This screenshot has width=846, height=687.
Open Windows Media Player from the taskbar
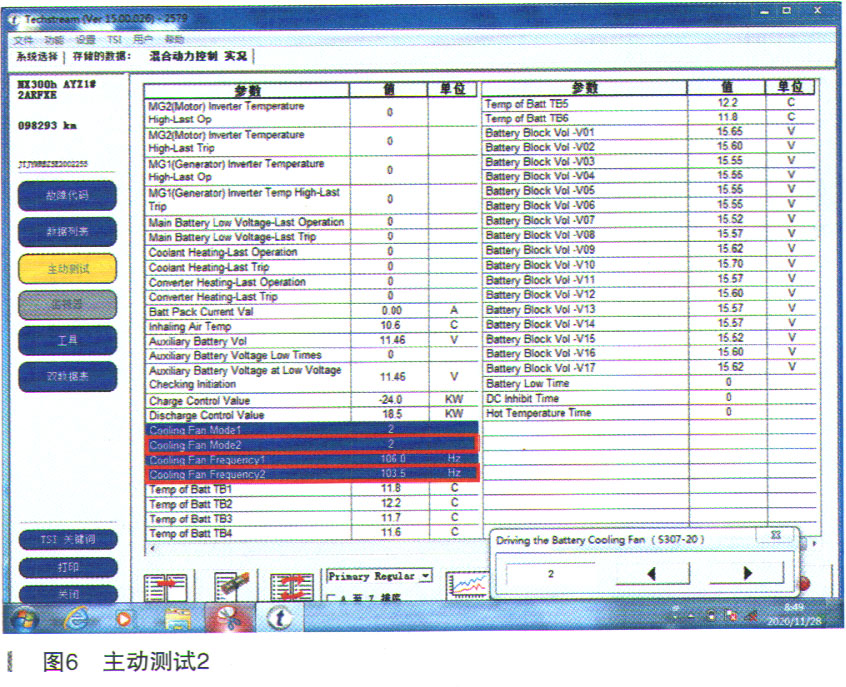(124, 618)
